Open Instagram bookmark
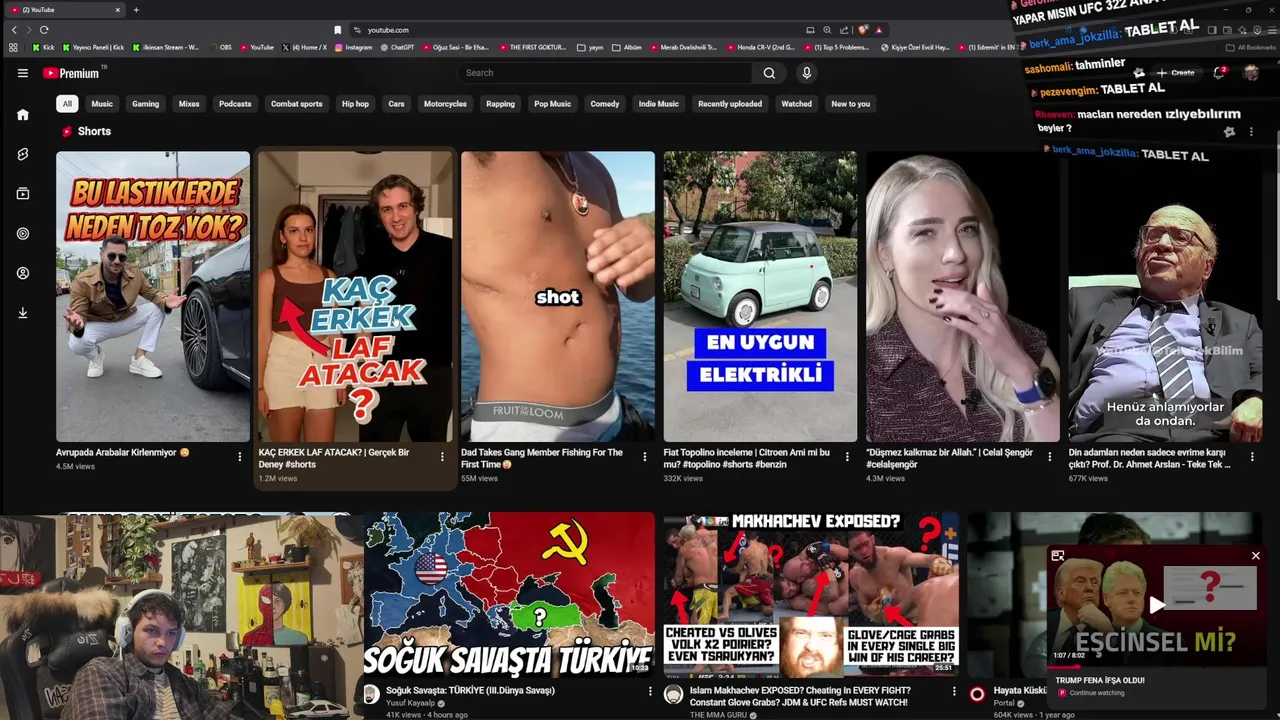The width and height of the screenshot is (1280, 720). pyautogui.click(x=353, y=47)
